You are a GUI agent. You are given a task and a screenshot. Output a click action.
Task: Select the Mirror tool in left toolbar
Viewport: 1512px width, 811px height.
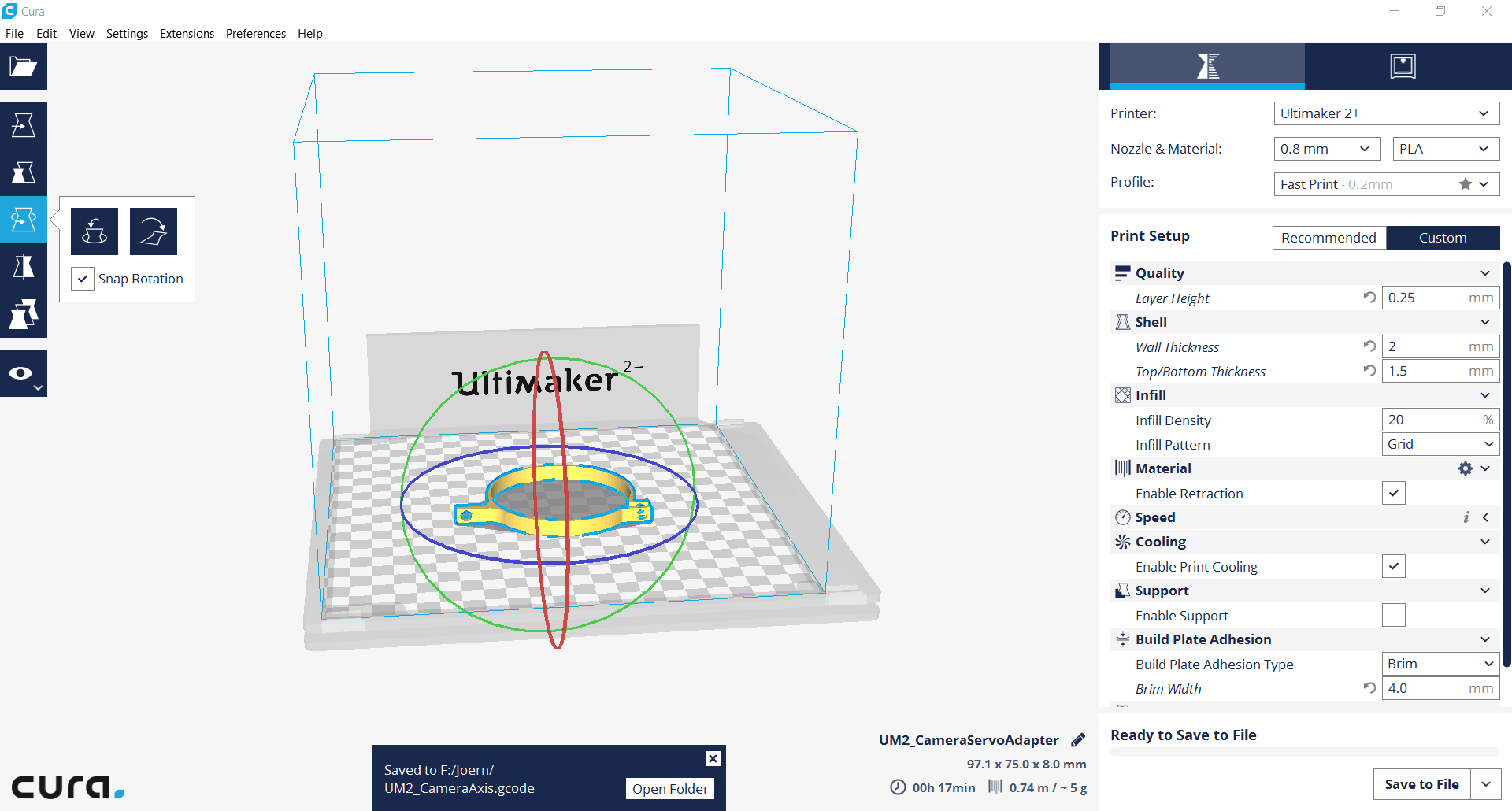tap(24, 267)
